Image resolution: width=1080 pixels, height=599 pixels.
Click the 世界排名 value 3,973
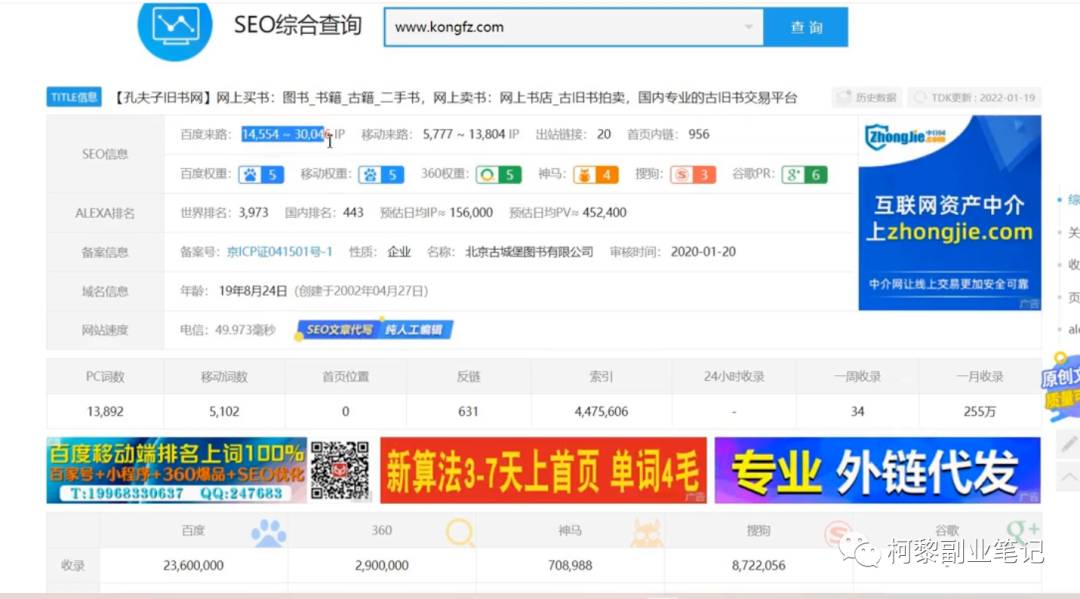[253, 213]
